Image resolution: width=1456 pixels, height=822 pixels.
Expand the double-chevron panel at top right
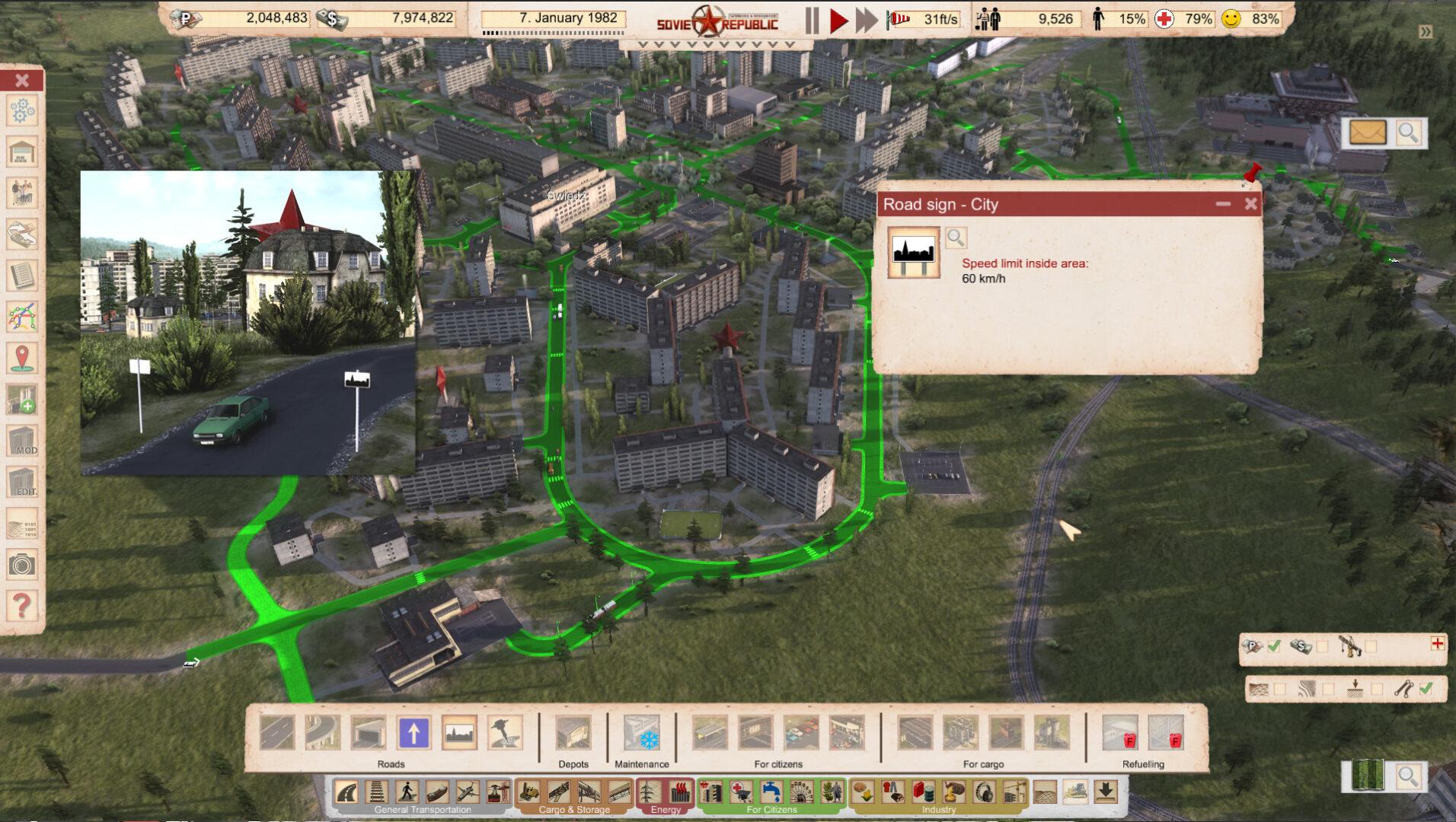tap(1426, 32)
